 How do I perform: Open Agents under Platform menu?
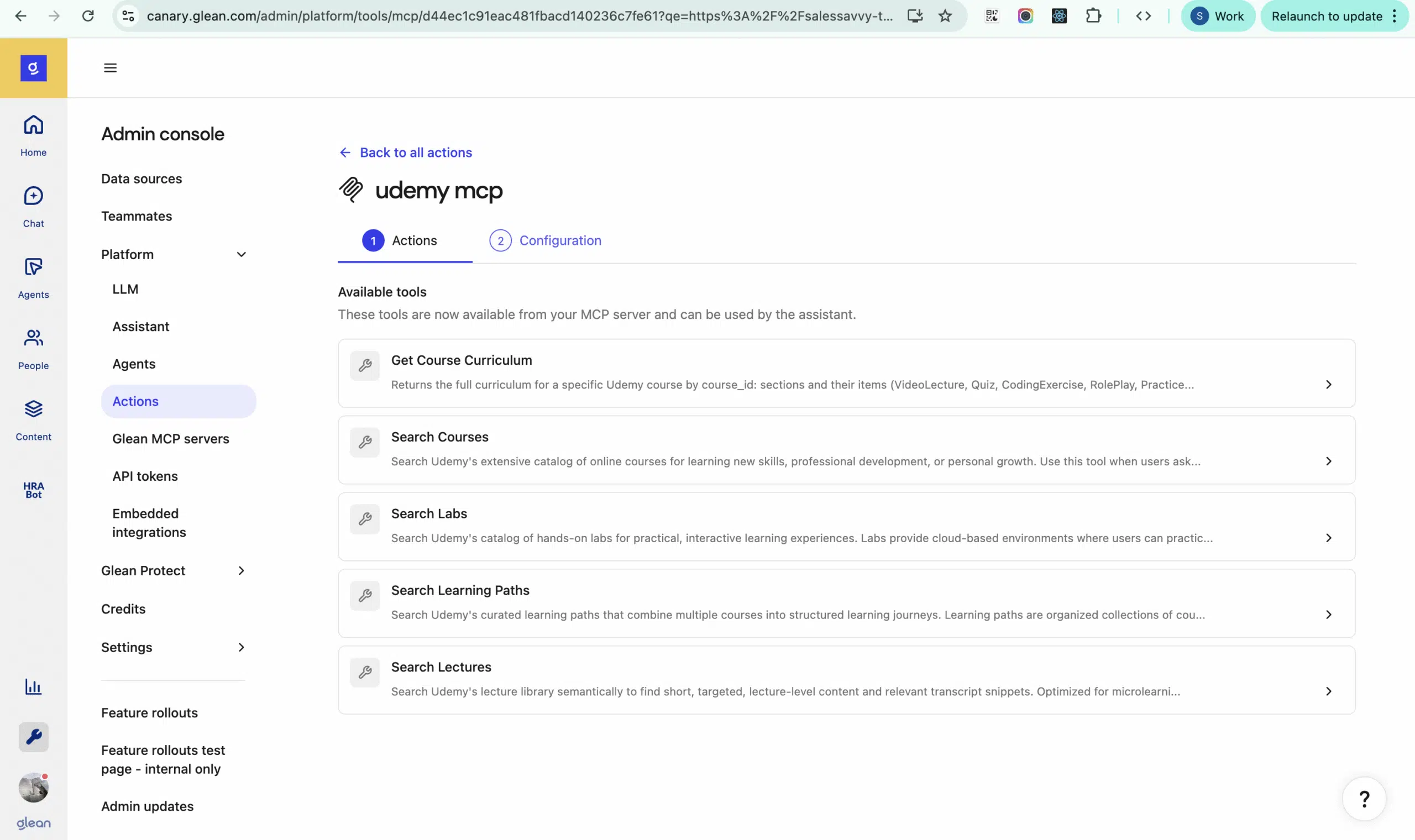click(134, 364)
